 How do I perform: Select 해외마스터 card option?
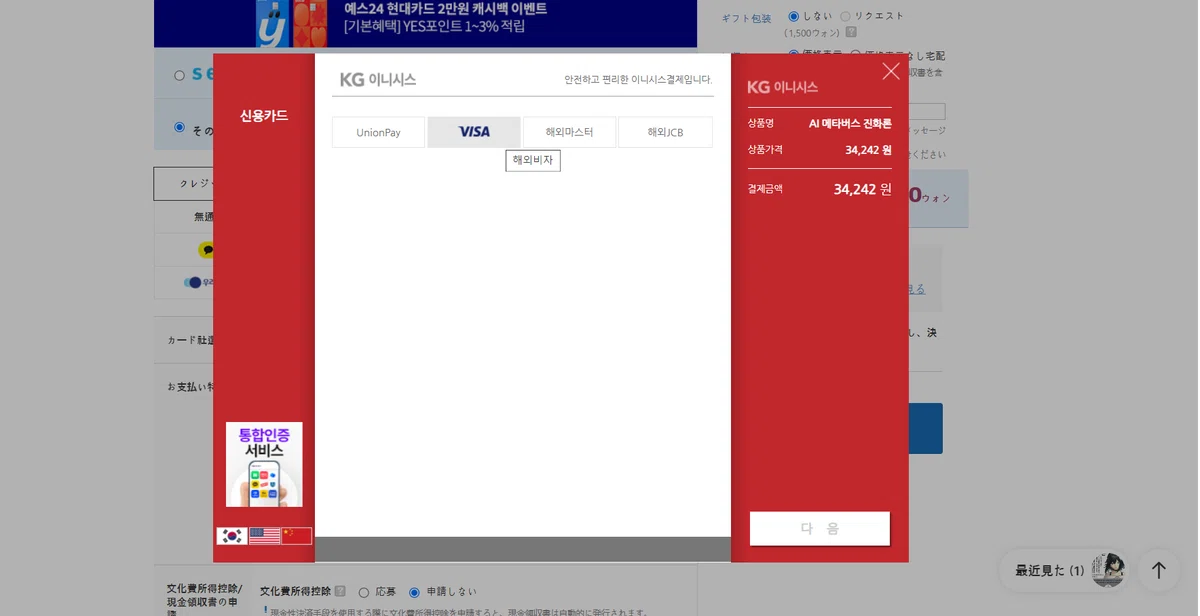click(569, 132)
